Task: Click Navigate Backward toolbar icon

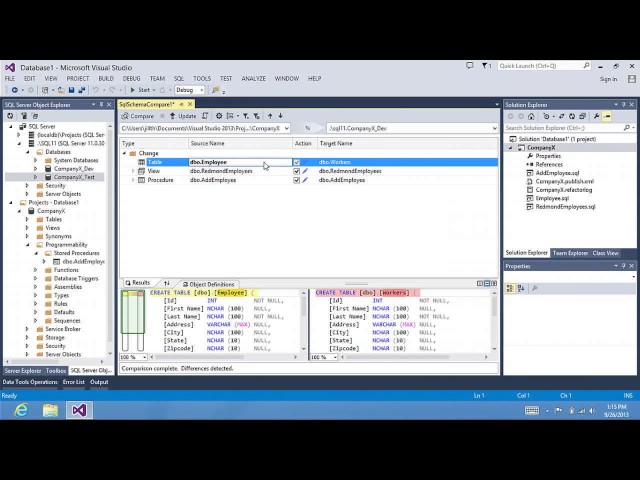Action: 15,90
